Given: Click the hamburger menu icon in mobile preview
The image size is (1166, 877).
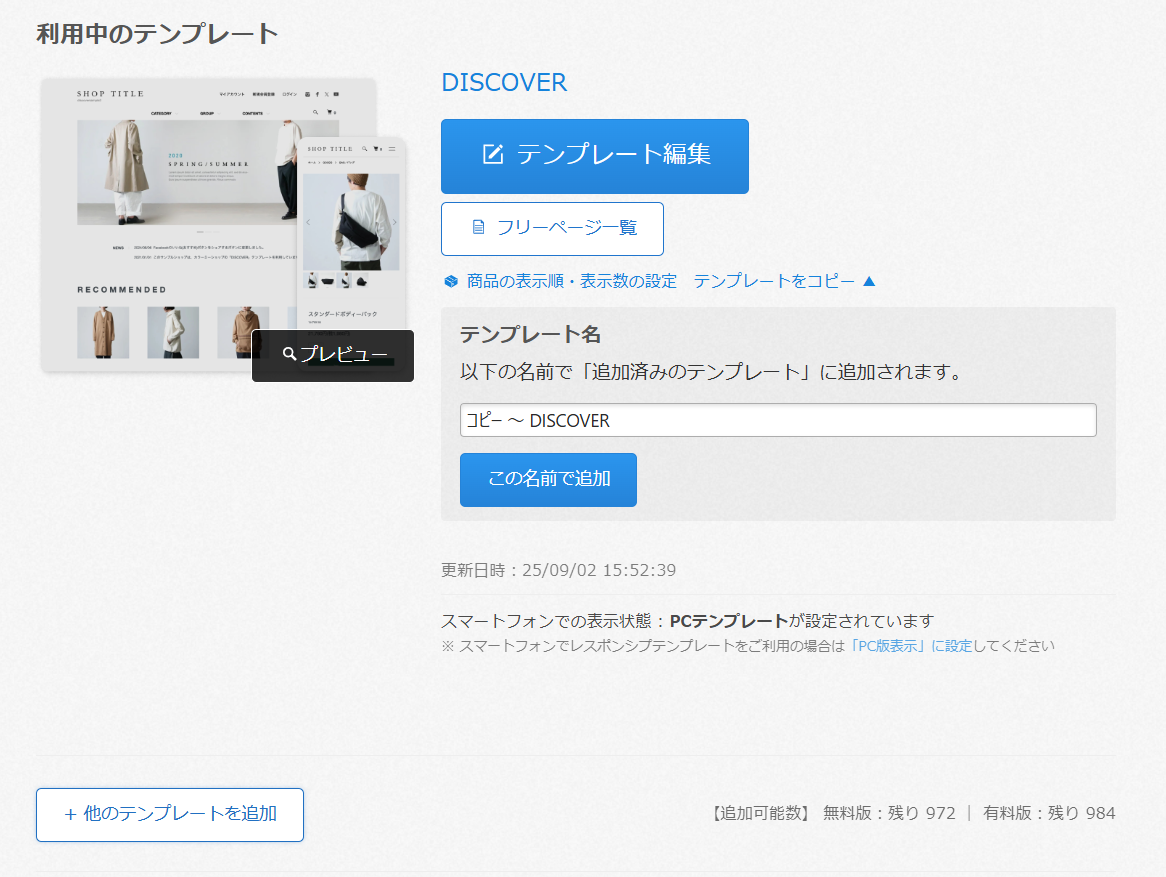Looking at the screenshot, I should 392,148.
